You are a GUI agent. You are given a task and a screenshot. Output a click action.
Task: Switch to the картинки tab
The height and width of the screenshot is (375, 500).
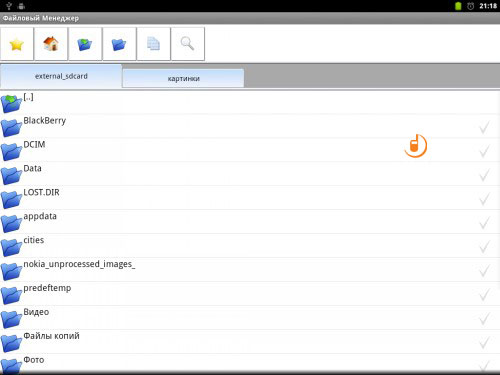(183, 79)
